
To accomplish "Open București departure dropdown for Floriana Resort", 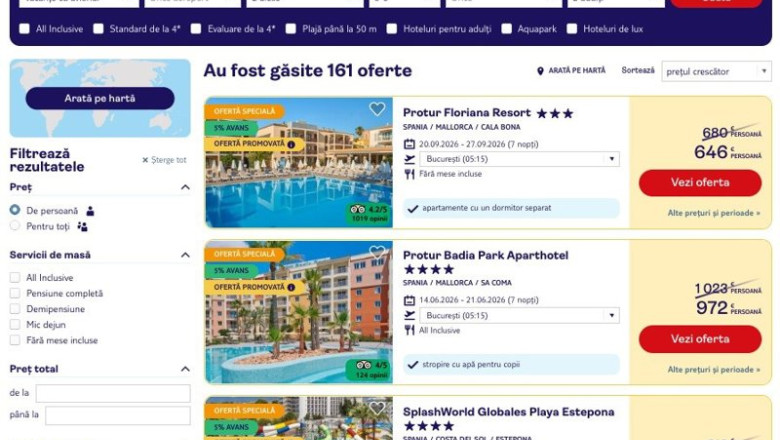I will 519,159.
